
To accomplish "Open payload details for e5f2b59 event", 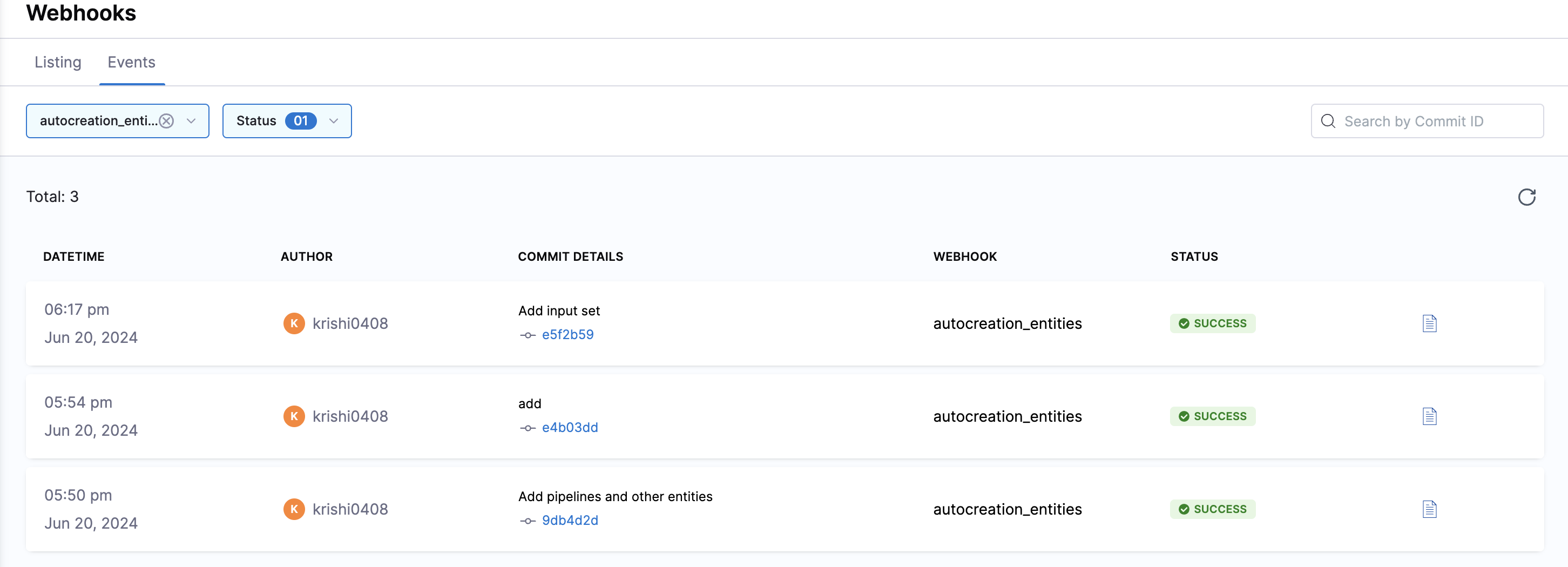I will pyautogui.click(x=1429, y=323).
